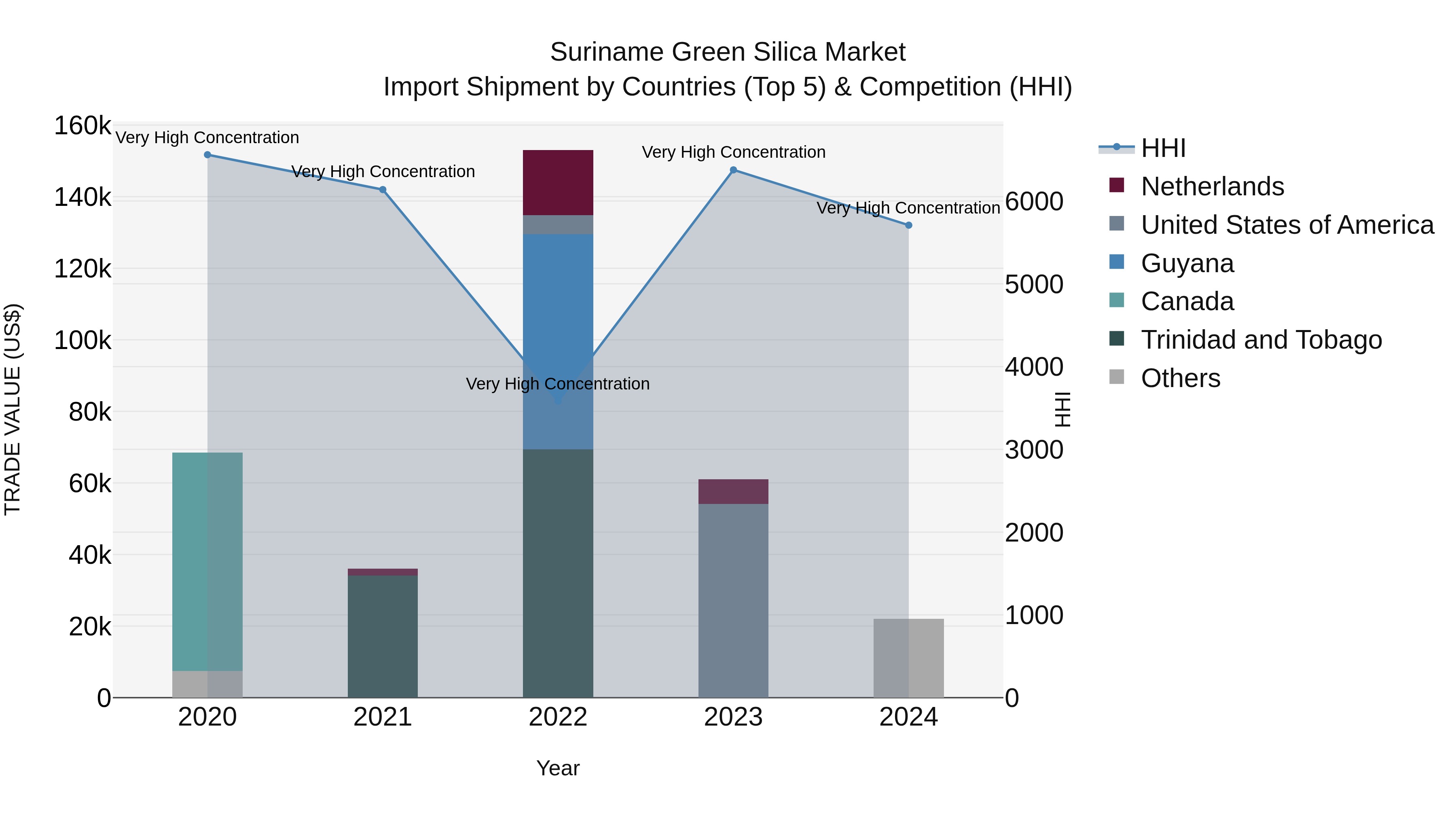Select the 2021 HHI data point

383,190
